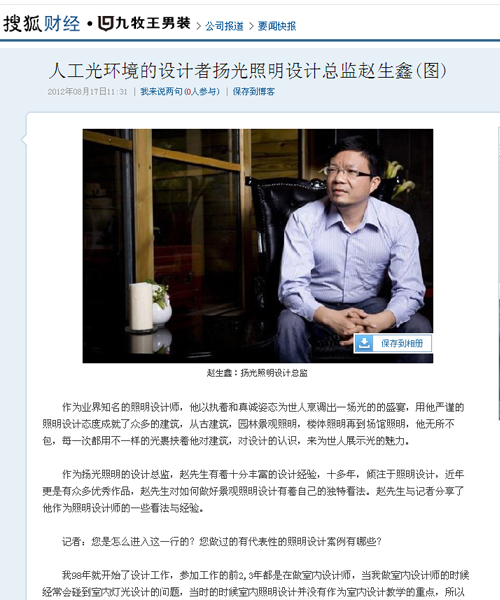Screen dimensions: 500x600
Task: Click the arrow before 要闻快报 breadcrumb
Action: point(251,26)
